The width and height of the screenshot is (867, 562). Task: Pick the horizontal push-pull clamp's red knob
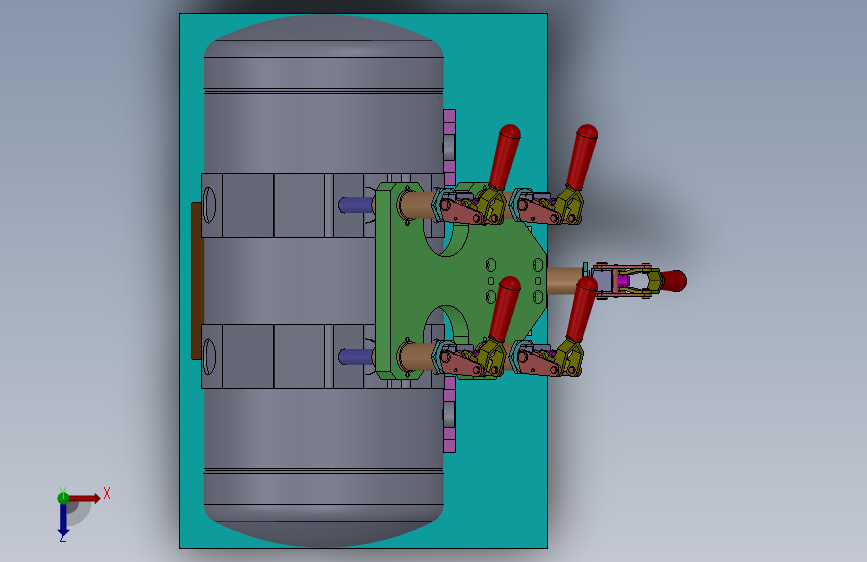(674, 281)
